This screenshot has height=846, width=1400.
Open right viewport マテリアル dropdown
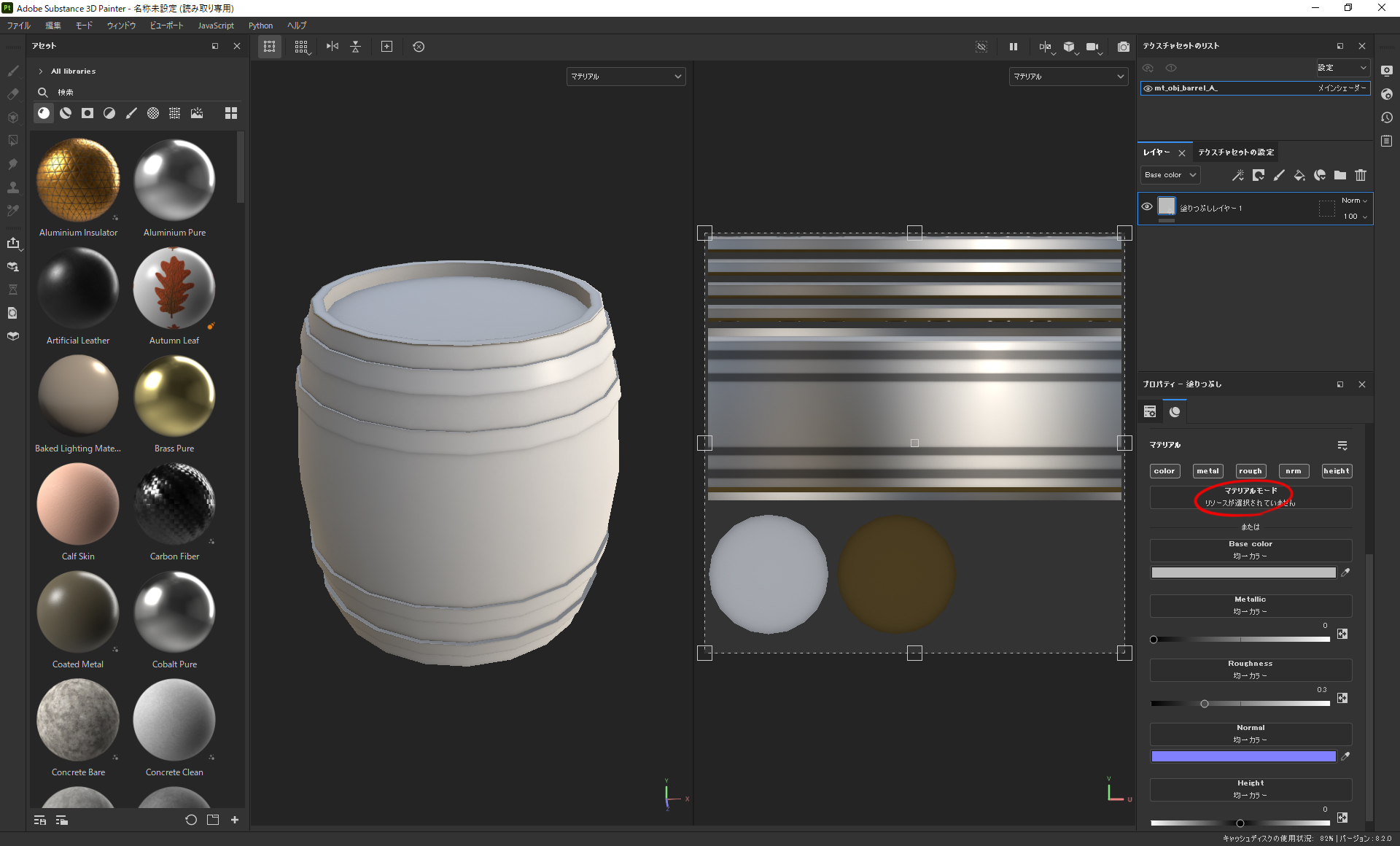coord(1068,77)
